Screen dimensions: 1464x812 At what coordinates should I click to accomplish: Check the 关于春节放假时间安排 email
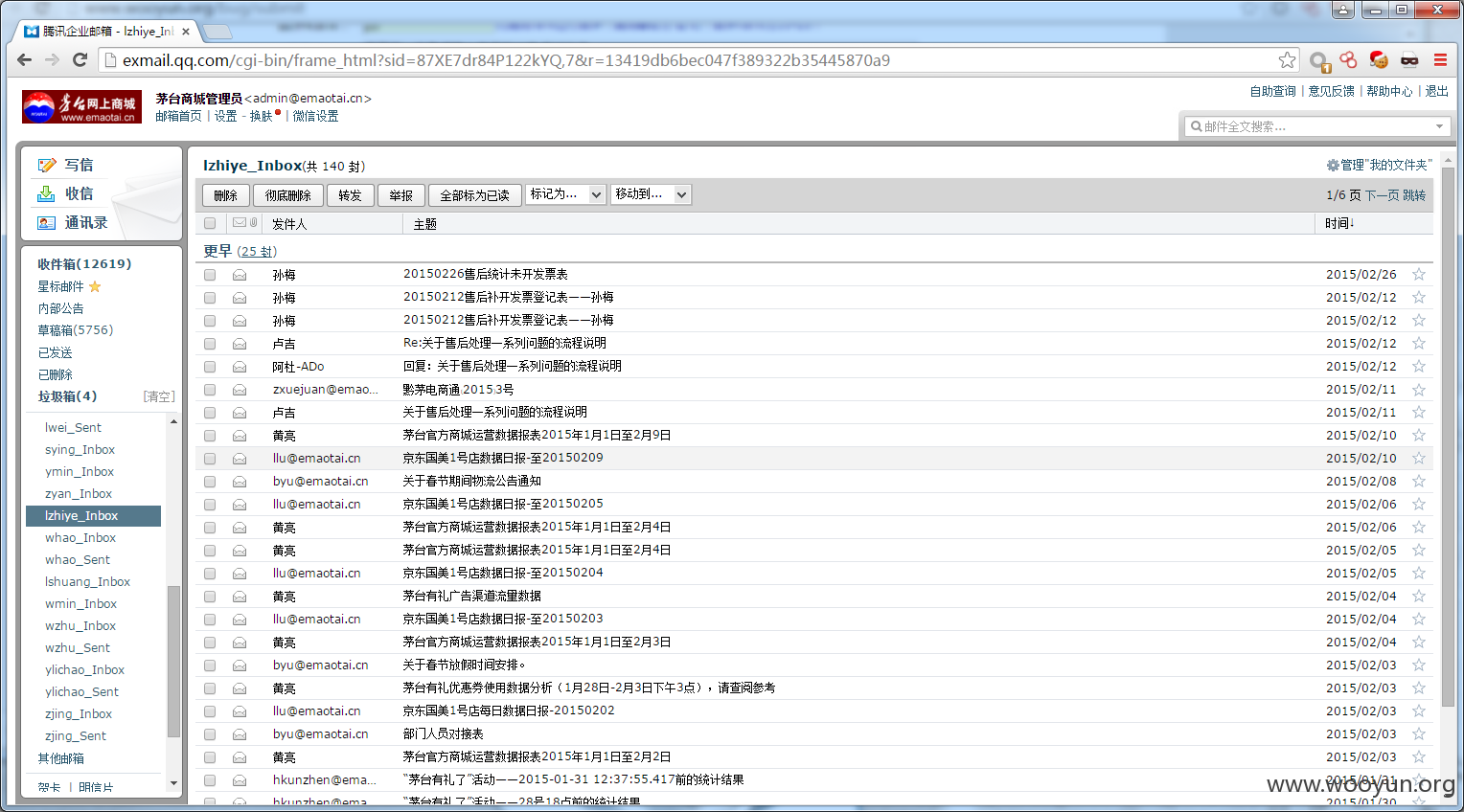point(210,665)
